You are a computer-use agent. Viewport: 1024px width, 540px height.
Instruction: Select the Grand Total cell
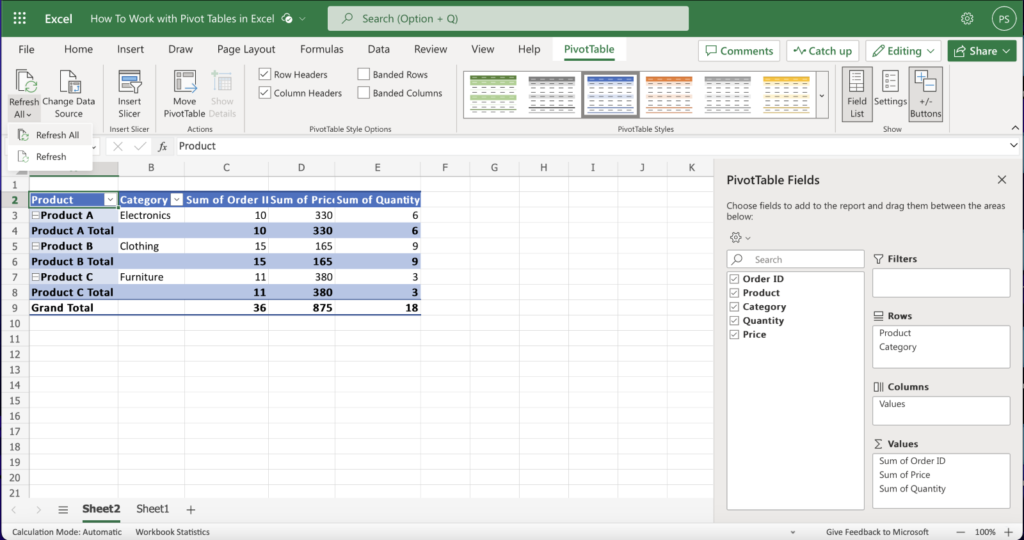(74, 308)
